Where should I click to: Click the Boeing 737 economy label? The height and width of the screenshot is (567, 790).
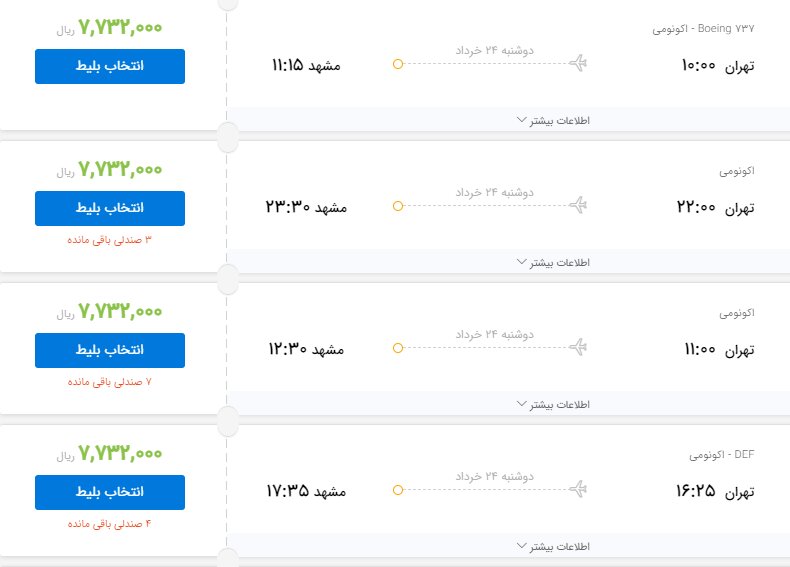(x=702, y=29)
